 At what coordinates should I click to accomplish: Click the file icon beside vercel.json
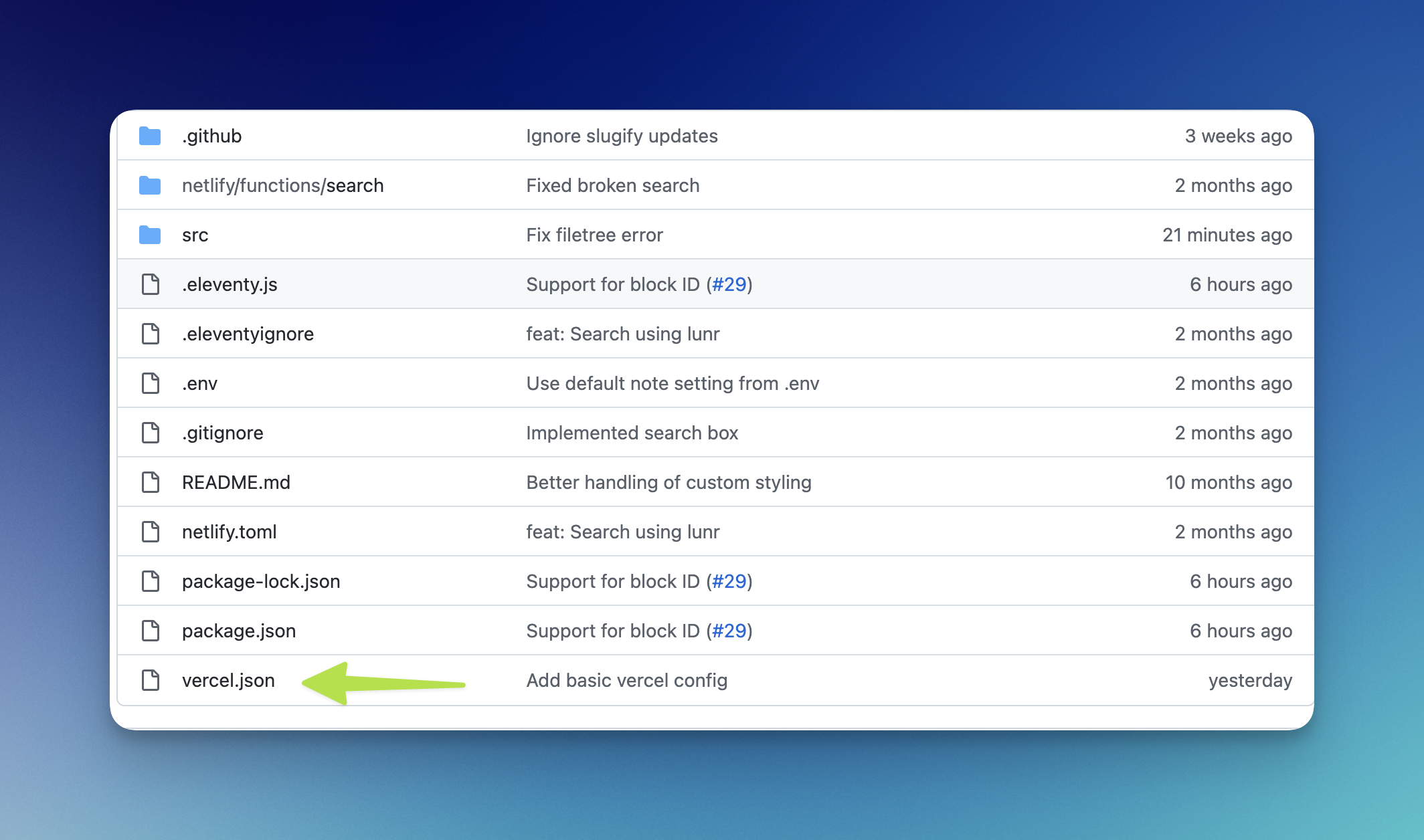(x=151, y=680)
